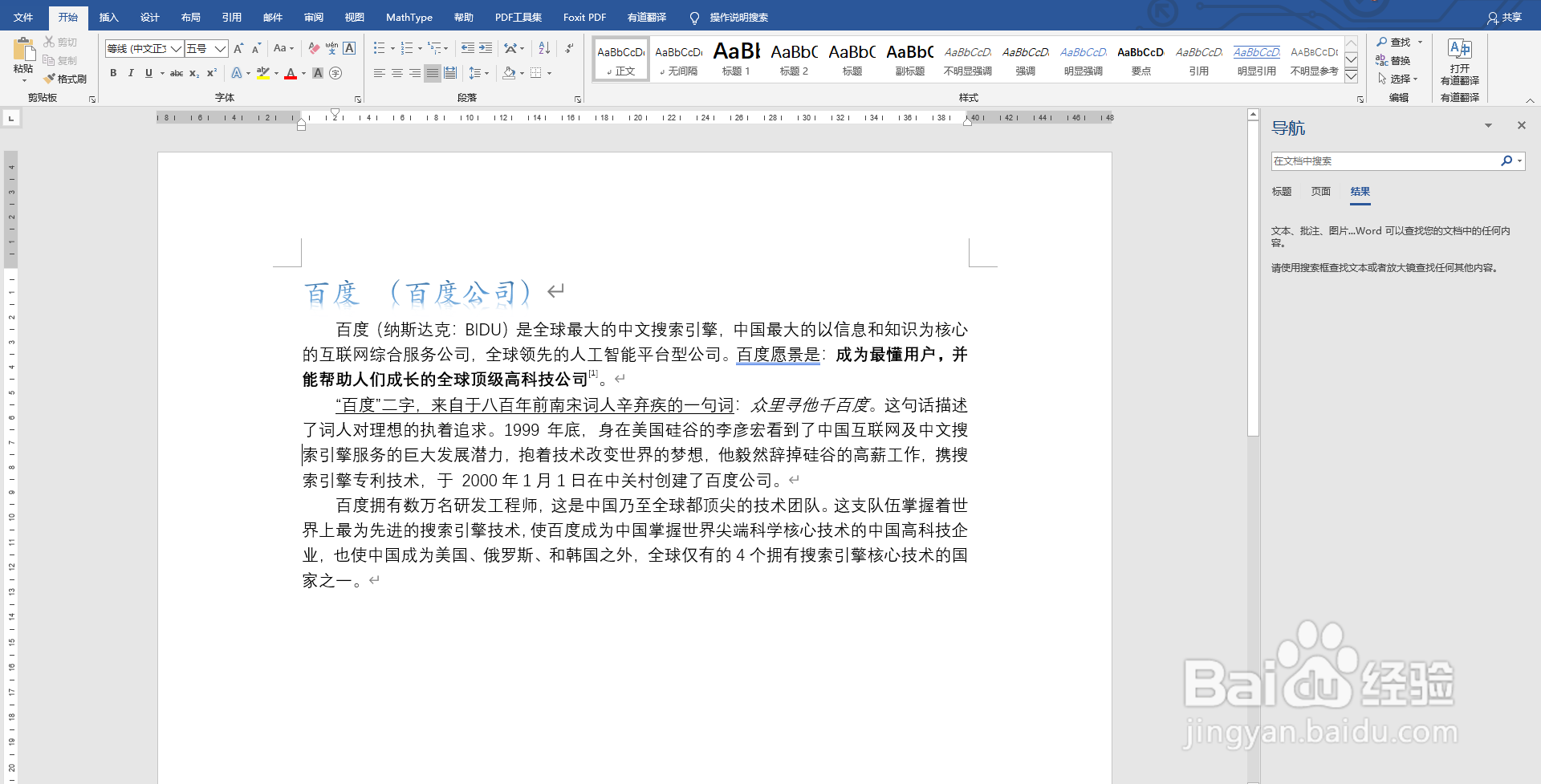Viewport: 1541px width, 784px height.
Task: Apply red font color
Action: [x=291, y=73]
